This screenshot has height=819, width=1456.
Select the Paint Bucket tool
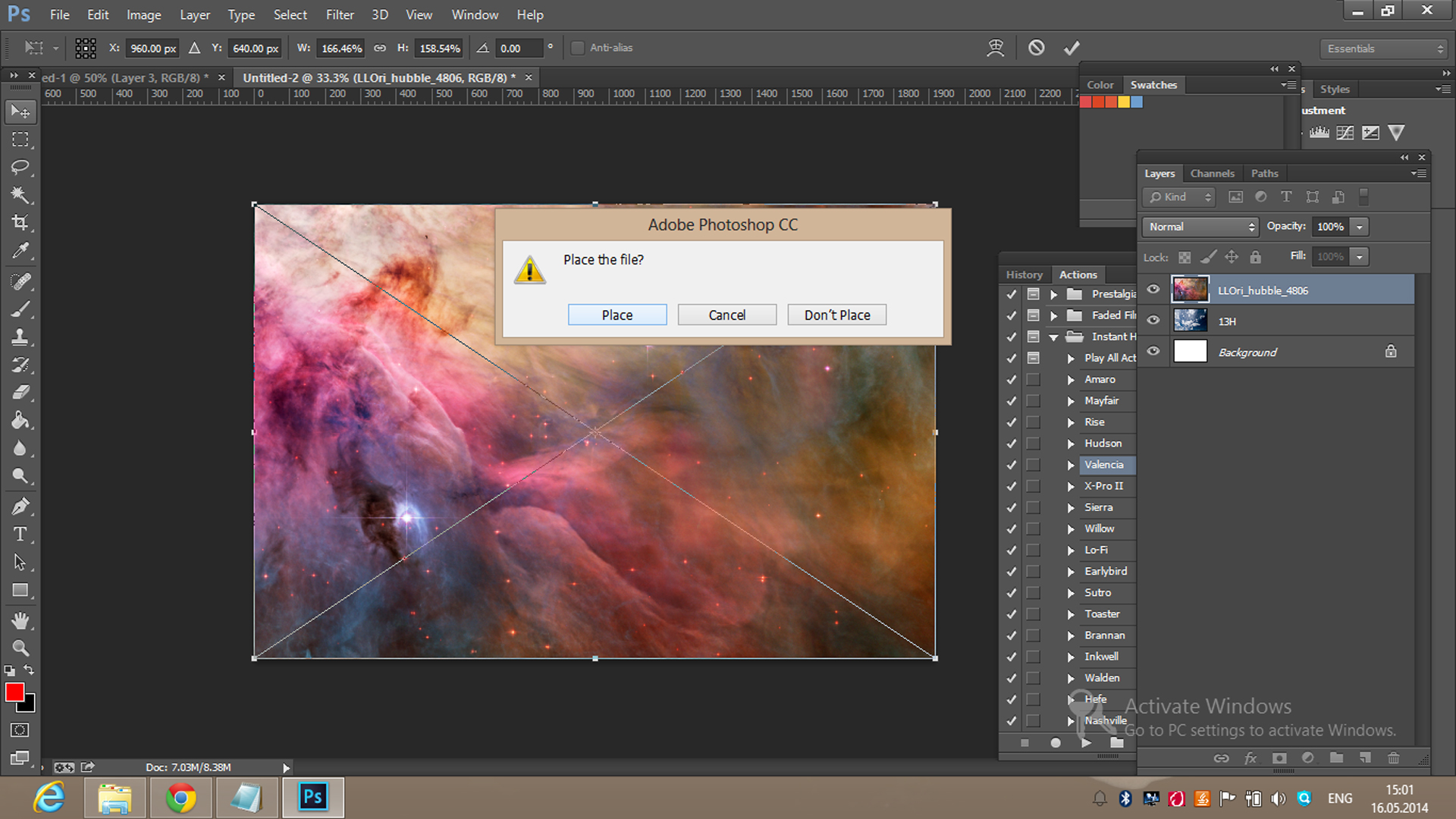coord(20,420)
